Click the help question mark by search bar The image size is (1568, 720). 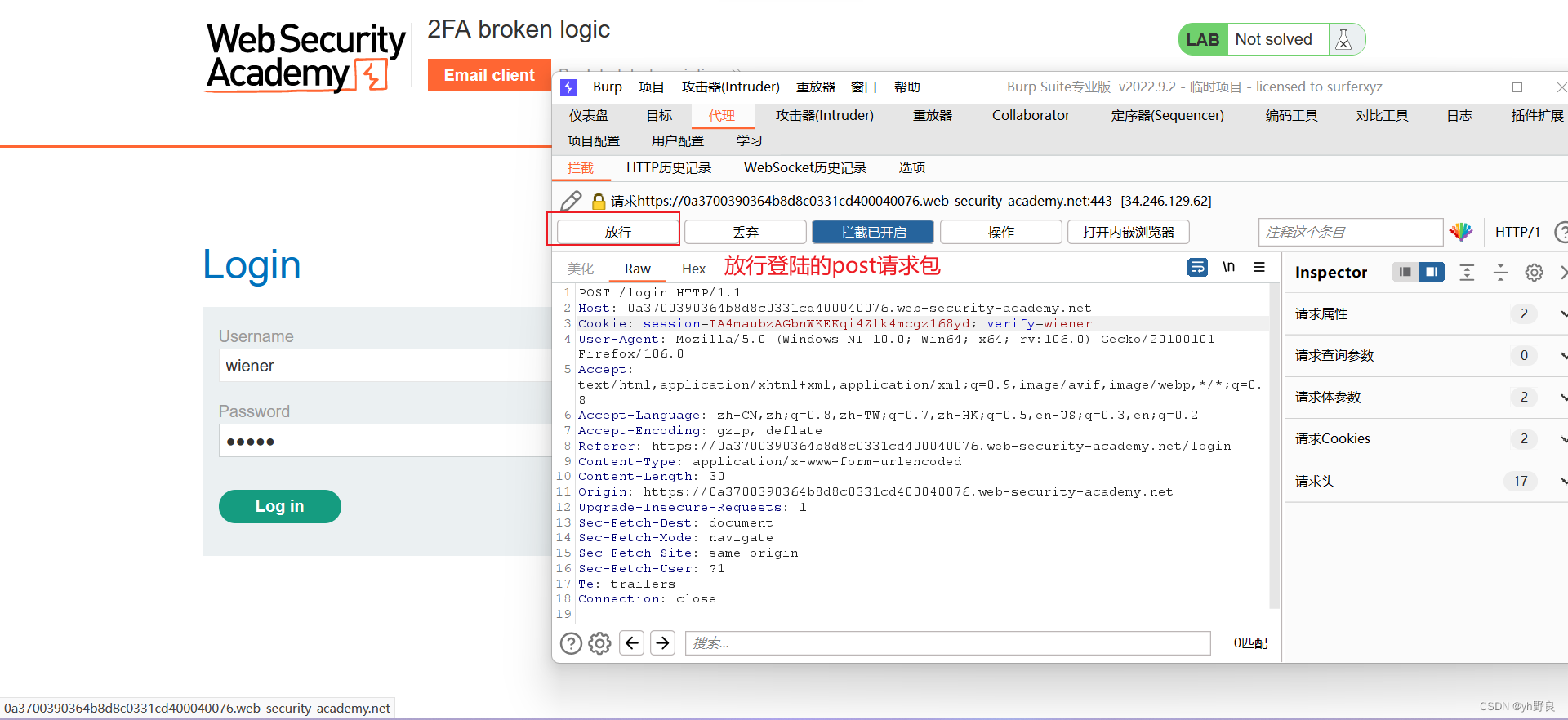(571, 643)
